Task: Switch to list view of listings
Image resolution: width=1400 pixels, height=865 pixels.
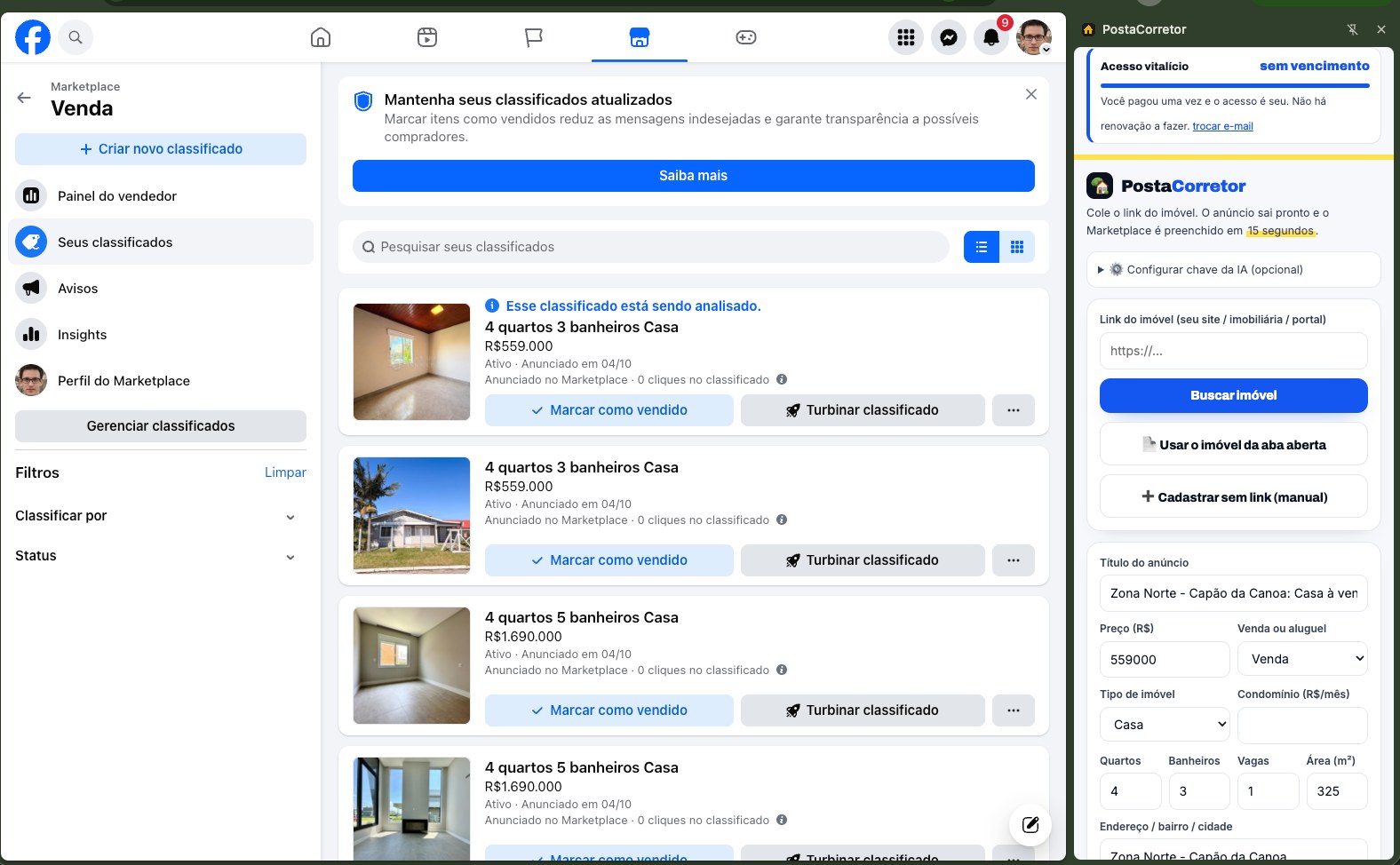Action: [982, 247]
